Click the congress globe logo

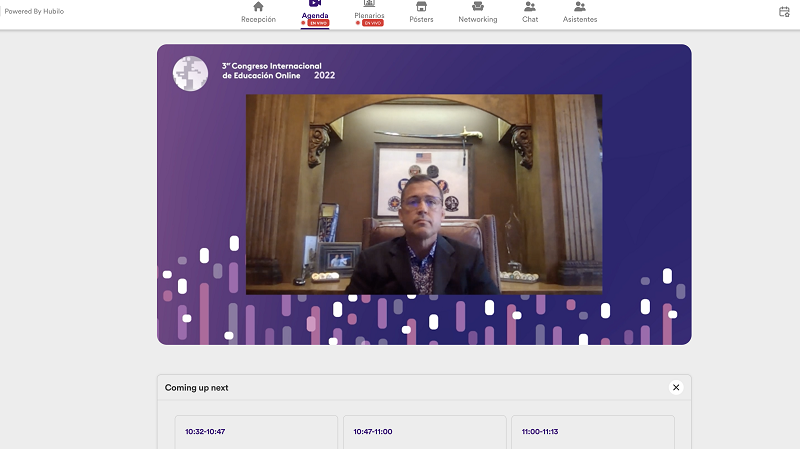point(190,73)
